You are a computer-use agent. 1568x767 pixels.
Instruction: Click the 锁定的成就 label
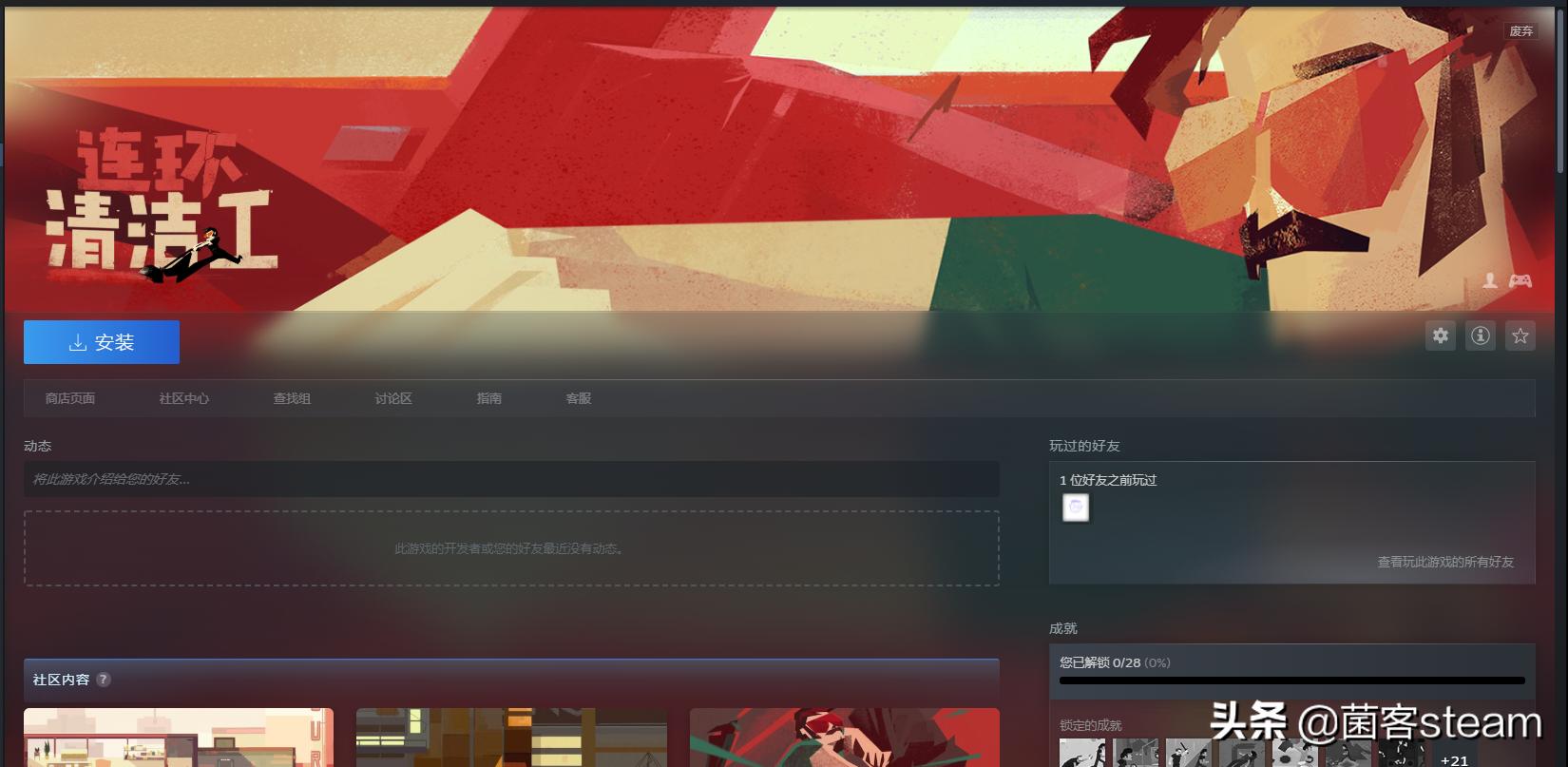(x=1091, y=725)
